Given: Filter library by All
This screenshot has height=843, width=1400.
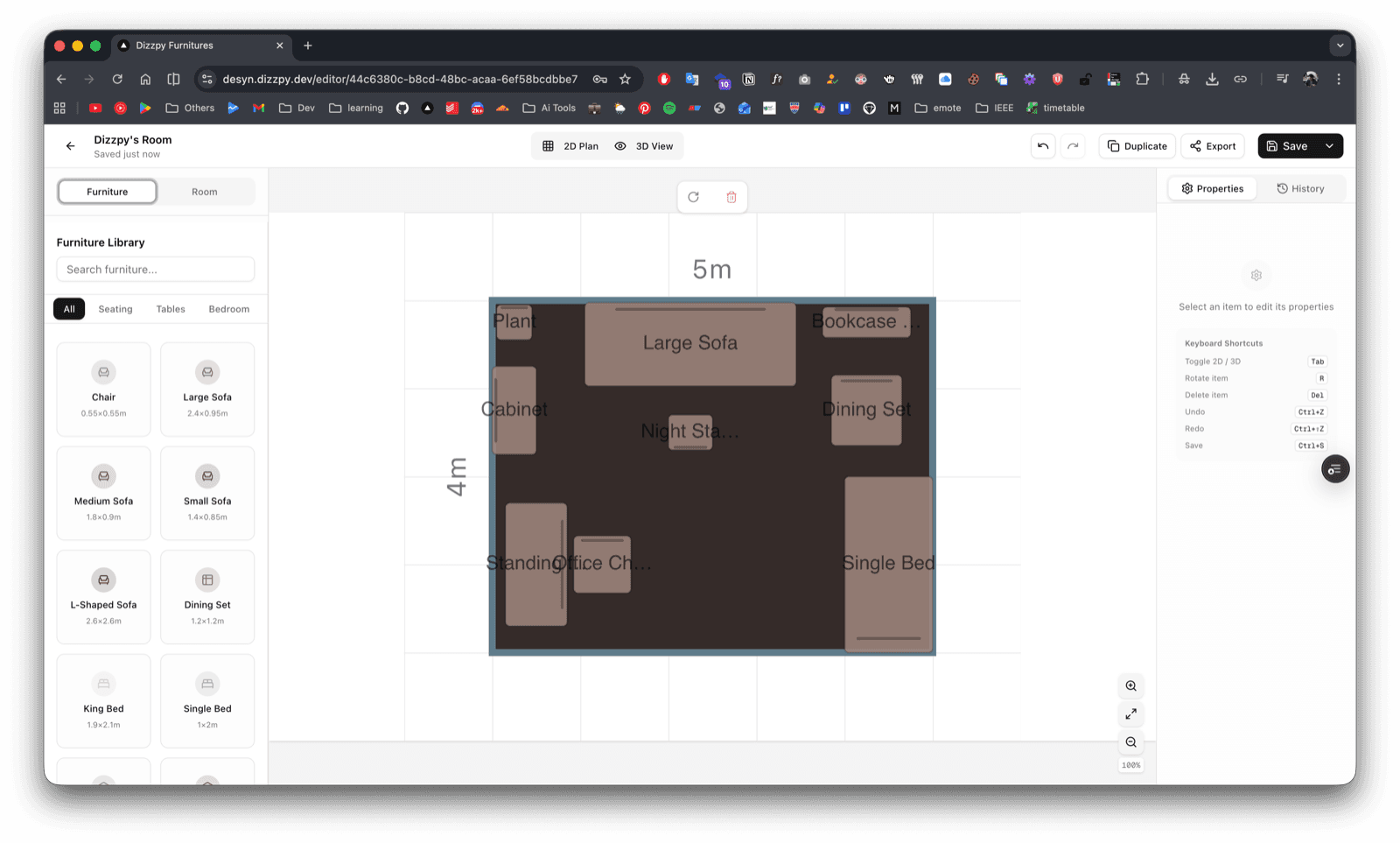Looking at the screenshot, I should coord(69,309).
